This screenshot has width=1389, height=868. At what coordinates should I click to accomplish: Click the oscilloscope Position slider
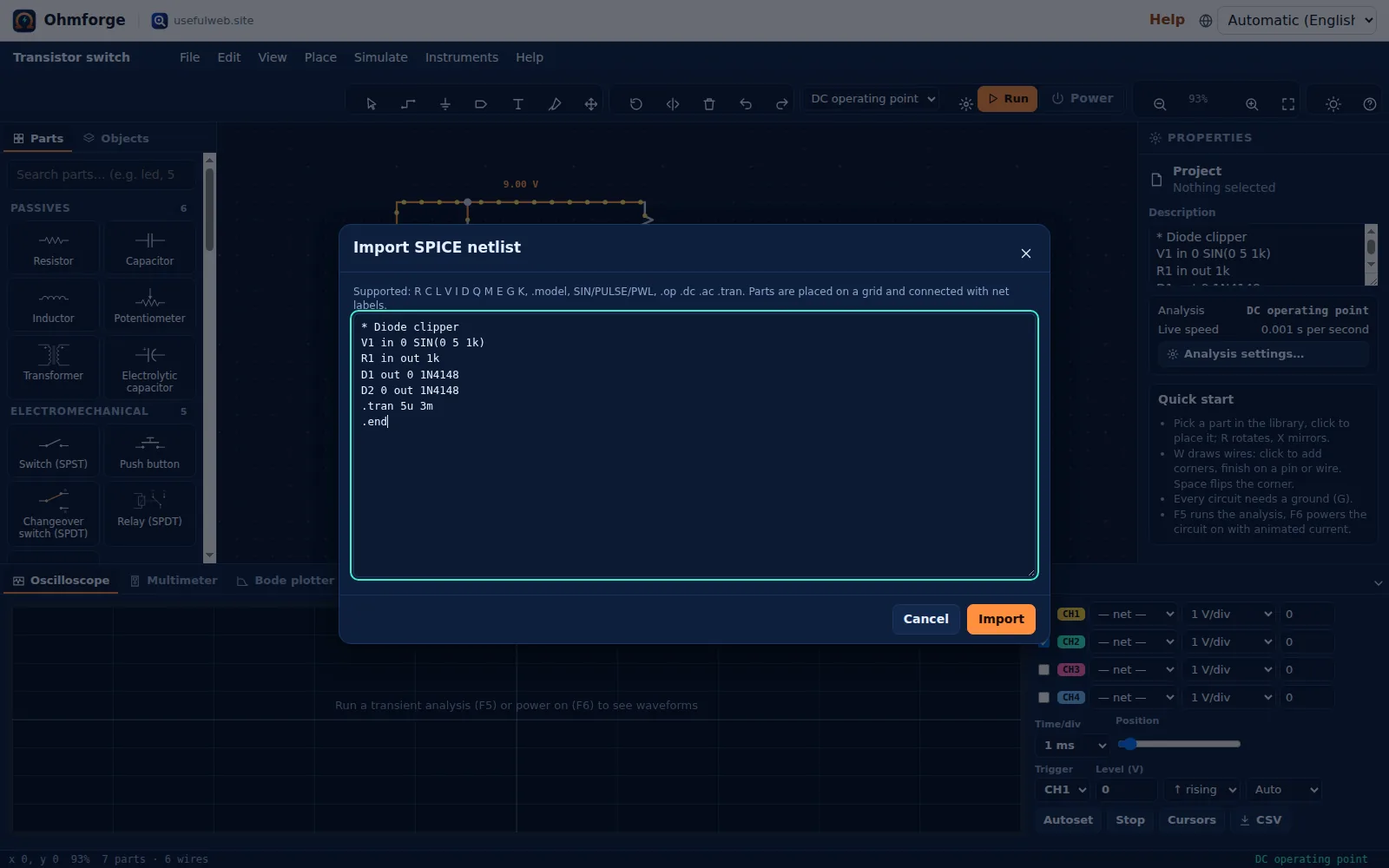(x=1179, y=744)
